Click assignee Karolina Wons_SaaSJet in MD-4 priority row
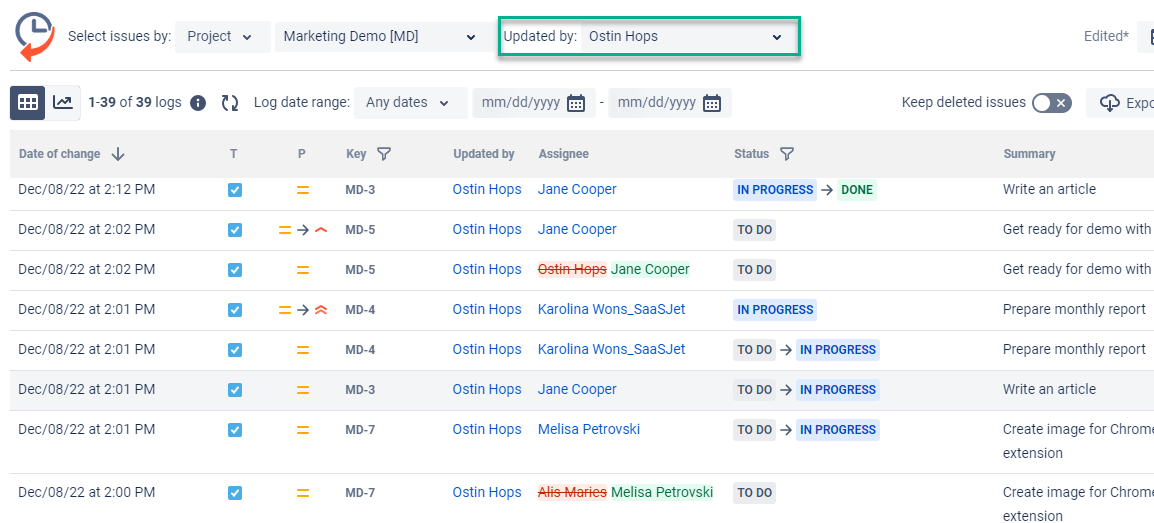1154x523 pixels. coord(612,310)
